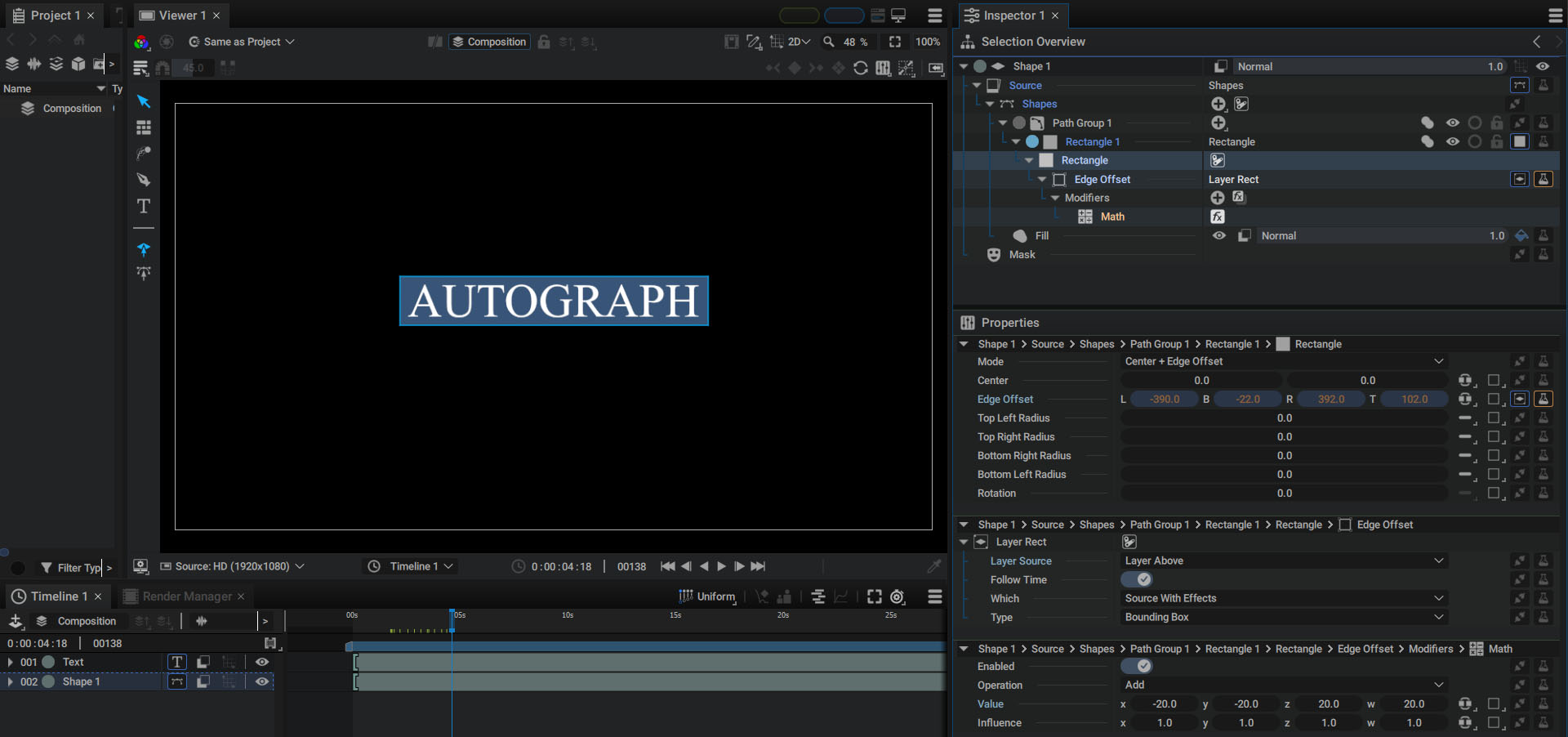This screenshot has width=1568, height=737.
Task: Click the Filter Type funnel icon
Action: [x=47, y=568]
